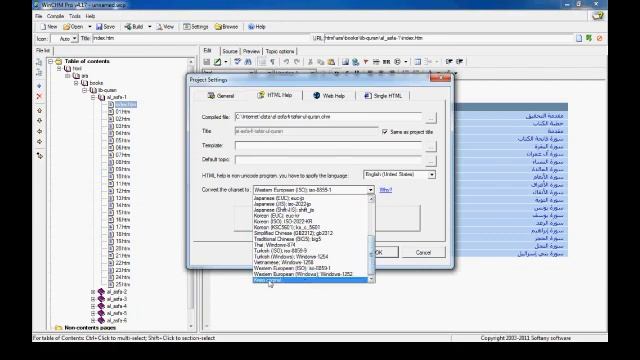This screenshot has width=640, height=360.
Task: Click the charset list scrollbar down arrow
Action: 371,280
